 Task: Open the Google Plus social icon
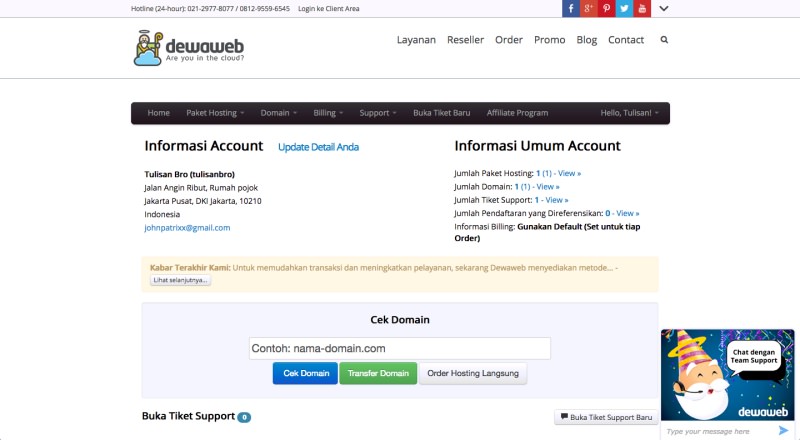click(588, 8)
